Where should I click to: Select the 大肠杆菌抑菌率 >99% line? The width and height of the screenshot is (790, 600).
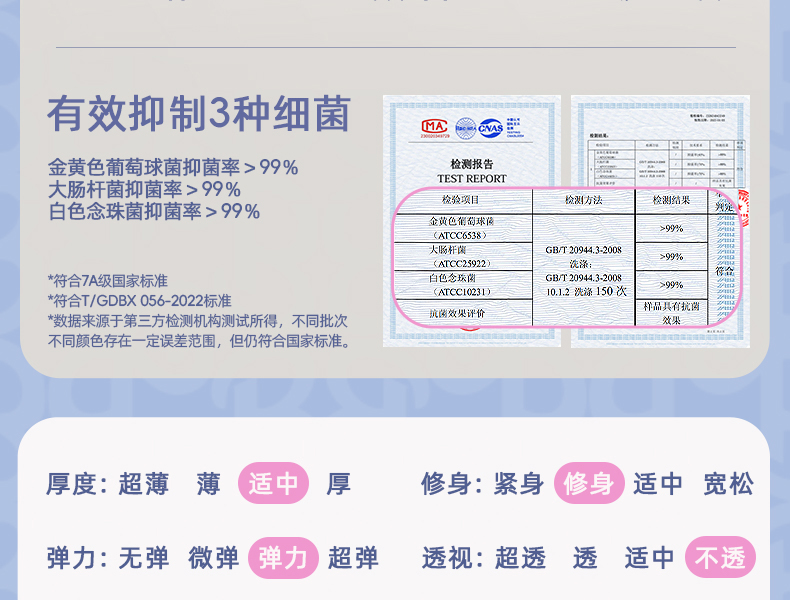click(144, 189)
